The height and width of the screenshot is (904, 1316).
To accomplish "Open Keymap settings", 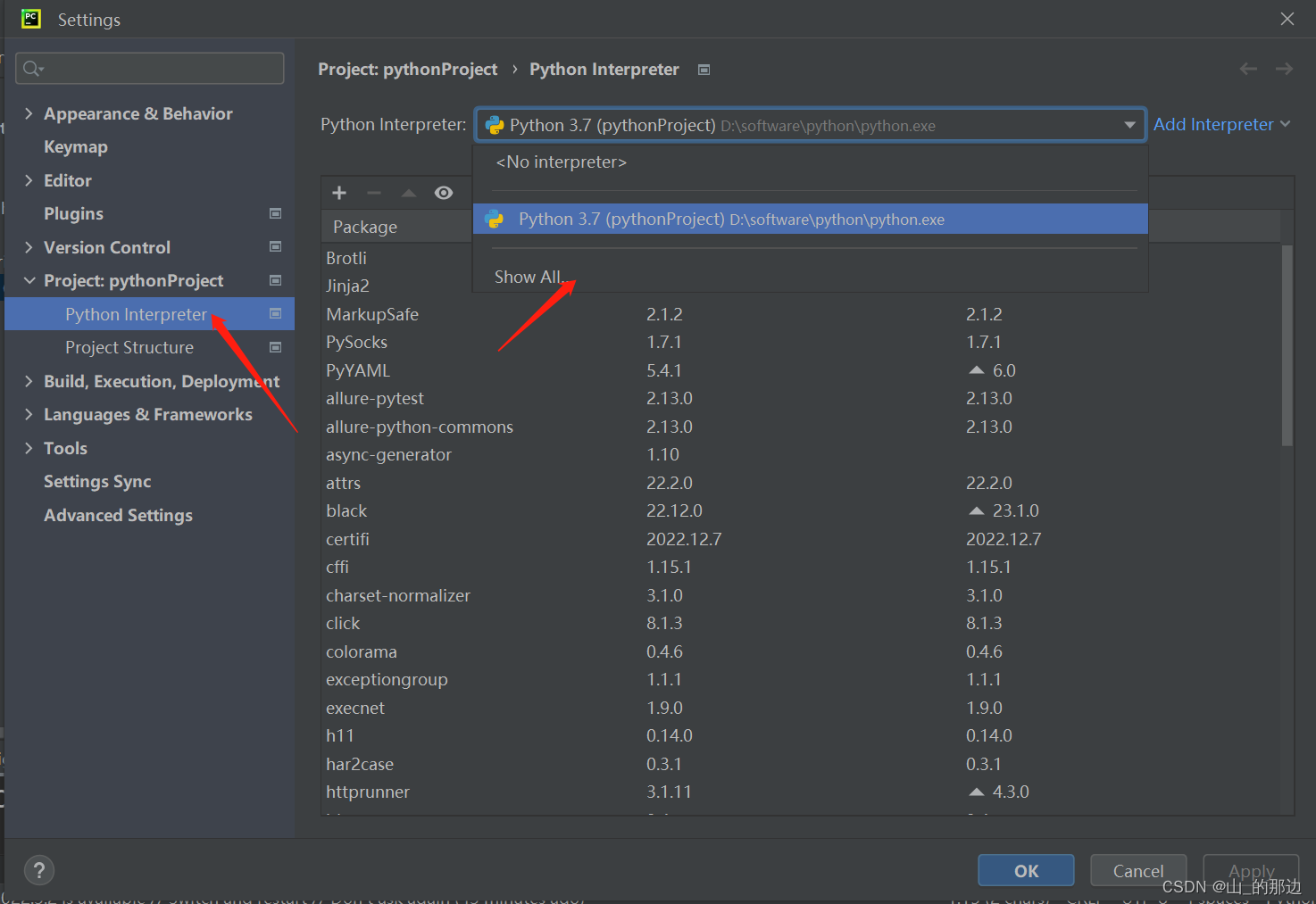I will [x=76, y=146].
